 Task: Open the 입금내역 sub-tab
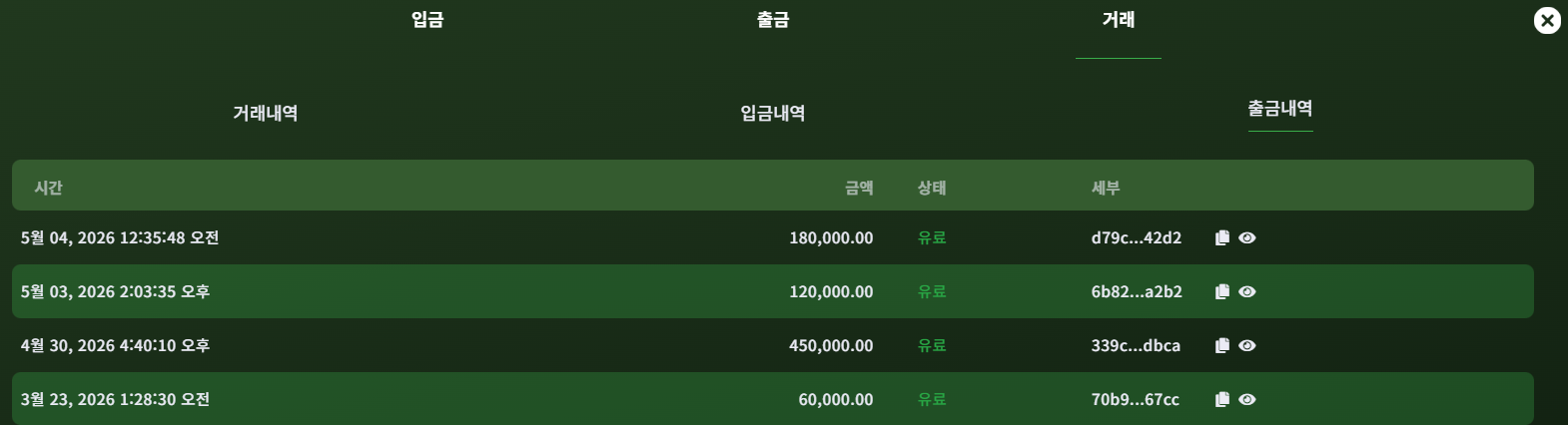pyautogui.click(x=773, y=113)
